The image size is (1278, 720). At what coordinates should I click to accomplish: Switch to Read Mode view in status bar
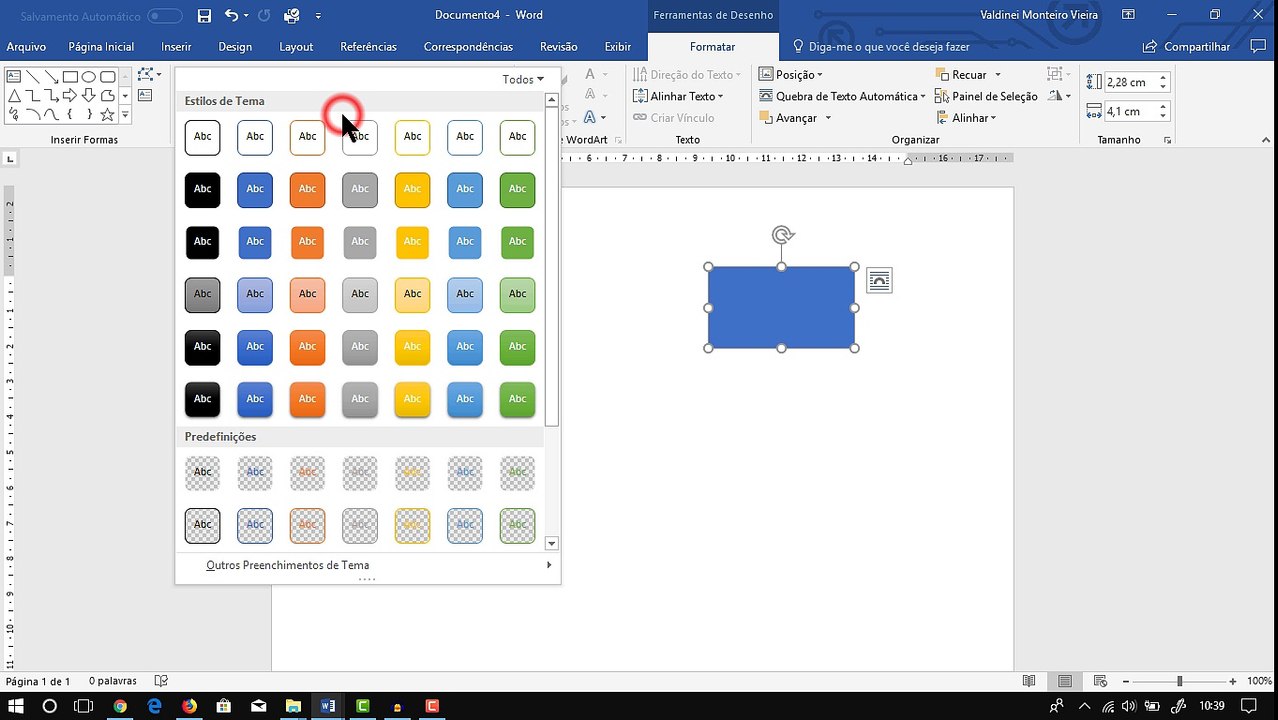pos(1029,681)
